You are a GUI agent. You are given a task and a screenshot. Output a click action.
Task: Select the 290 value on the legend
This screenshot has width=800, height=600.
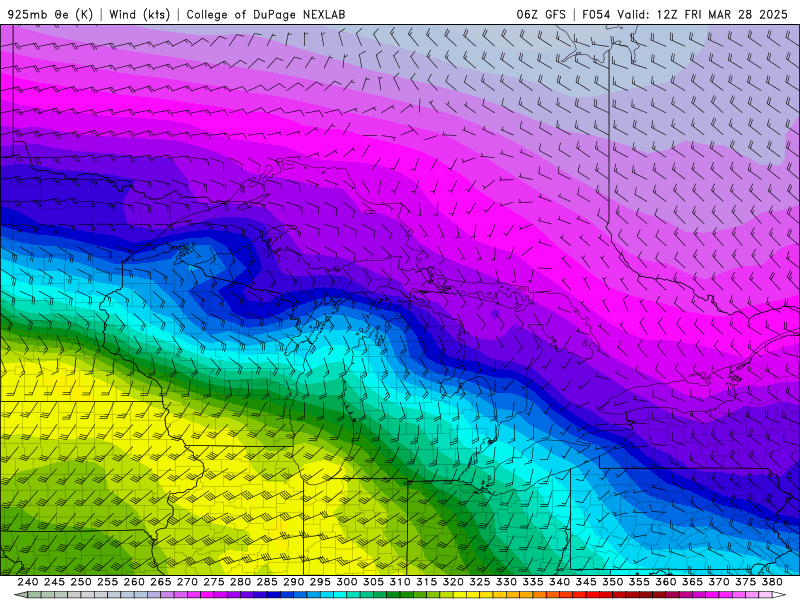point(293,582)
